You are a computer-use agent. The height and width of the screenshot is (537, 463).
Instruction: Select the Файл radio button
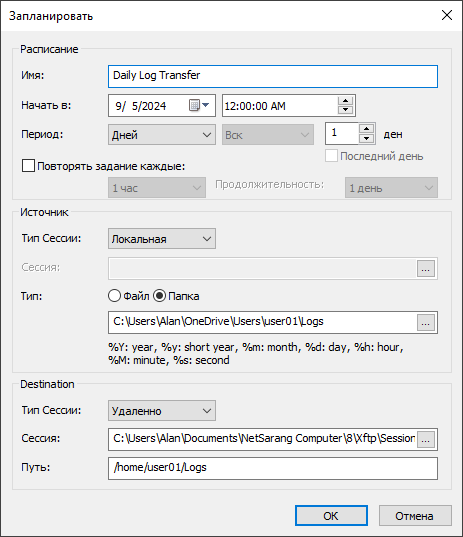click(114, 296)
